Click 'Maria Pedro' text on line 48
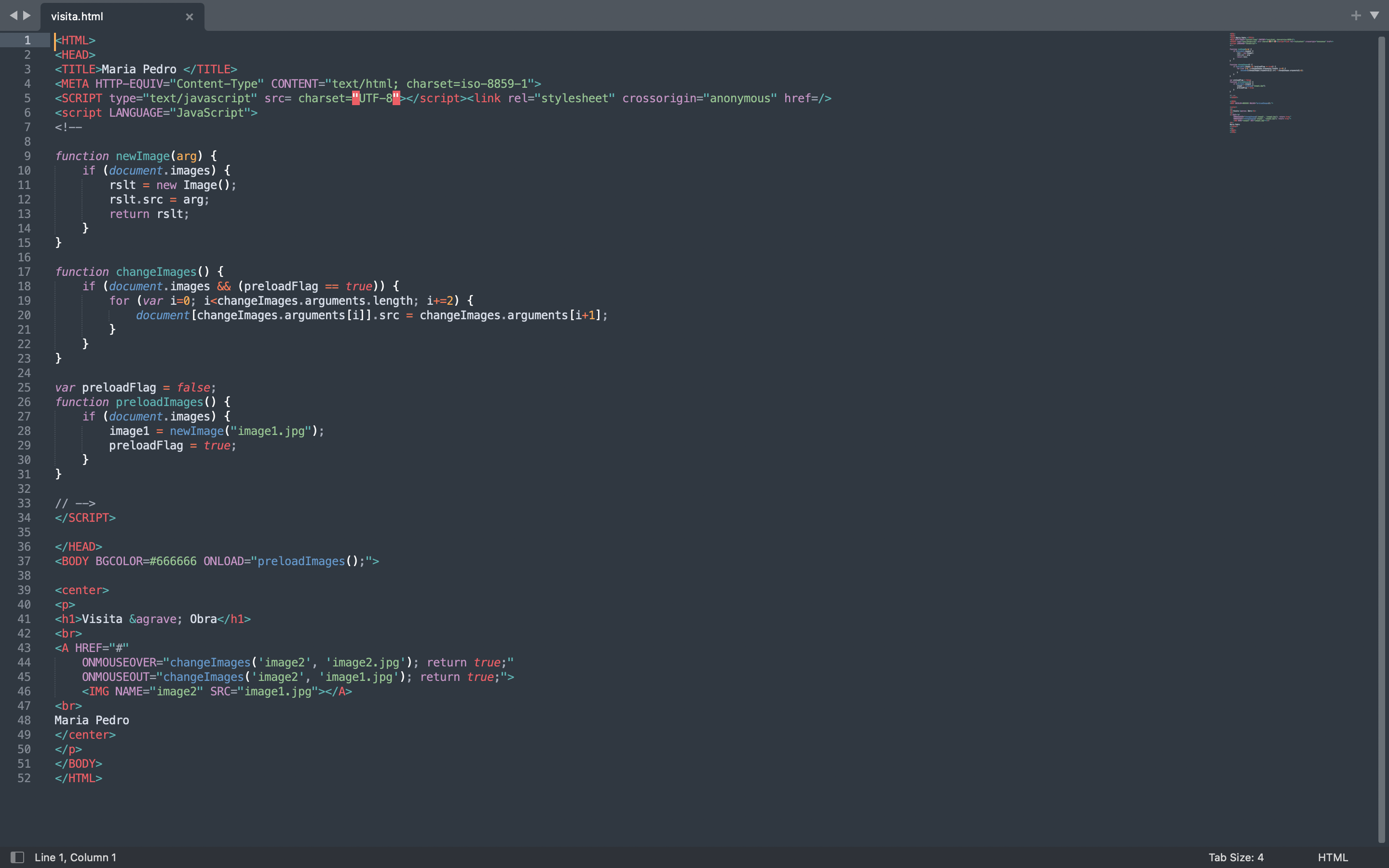Image resolution: width=1389 pixels, height=868 pixels. [x=92, y=720]
